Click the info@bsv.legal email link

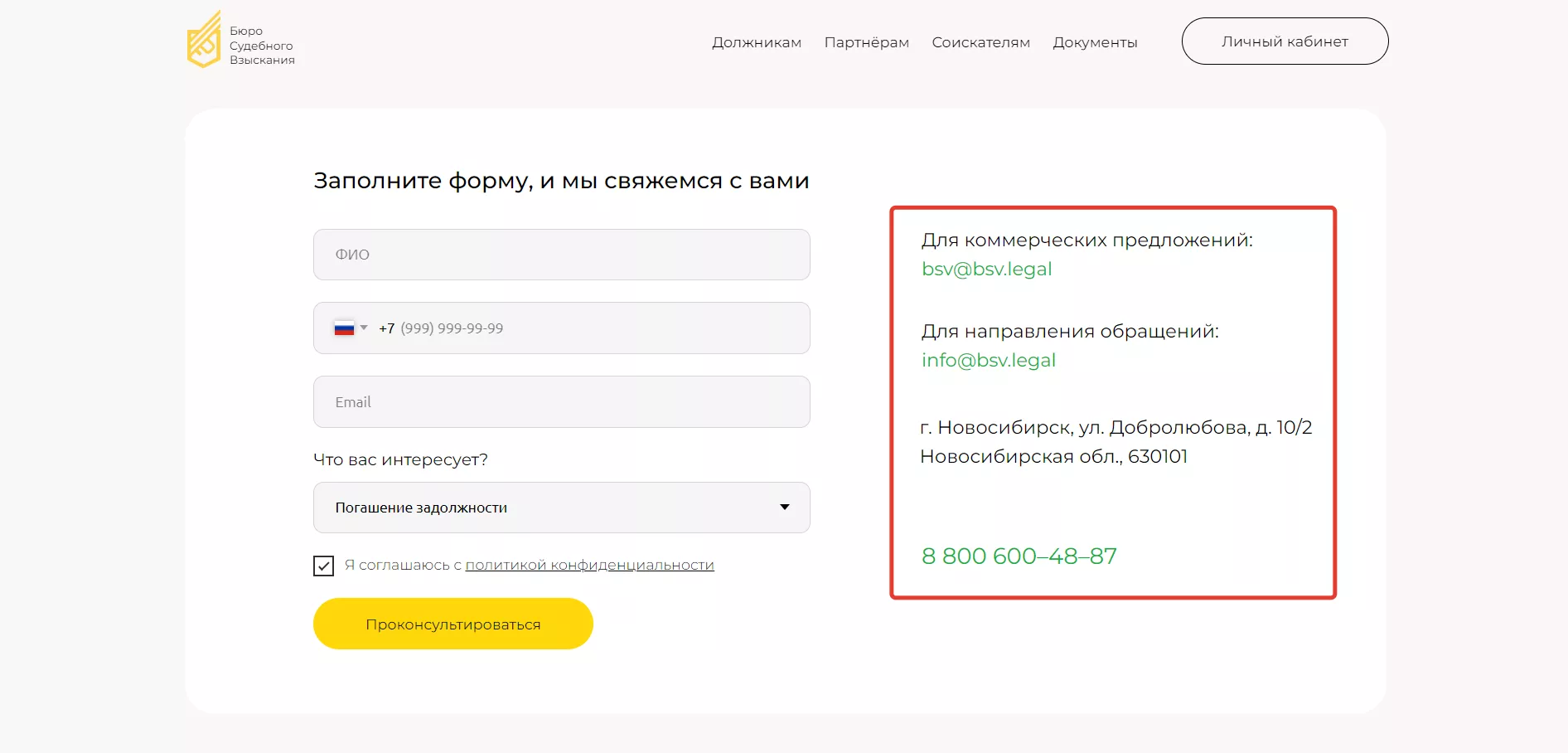(989, 360)
